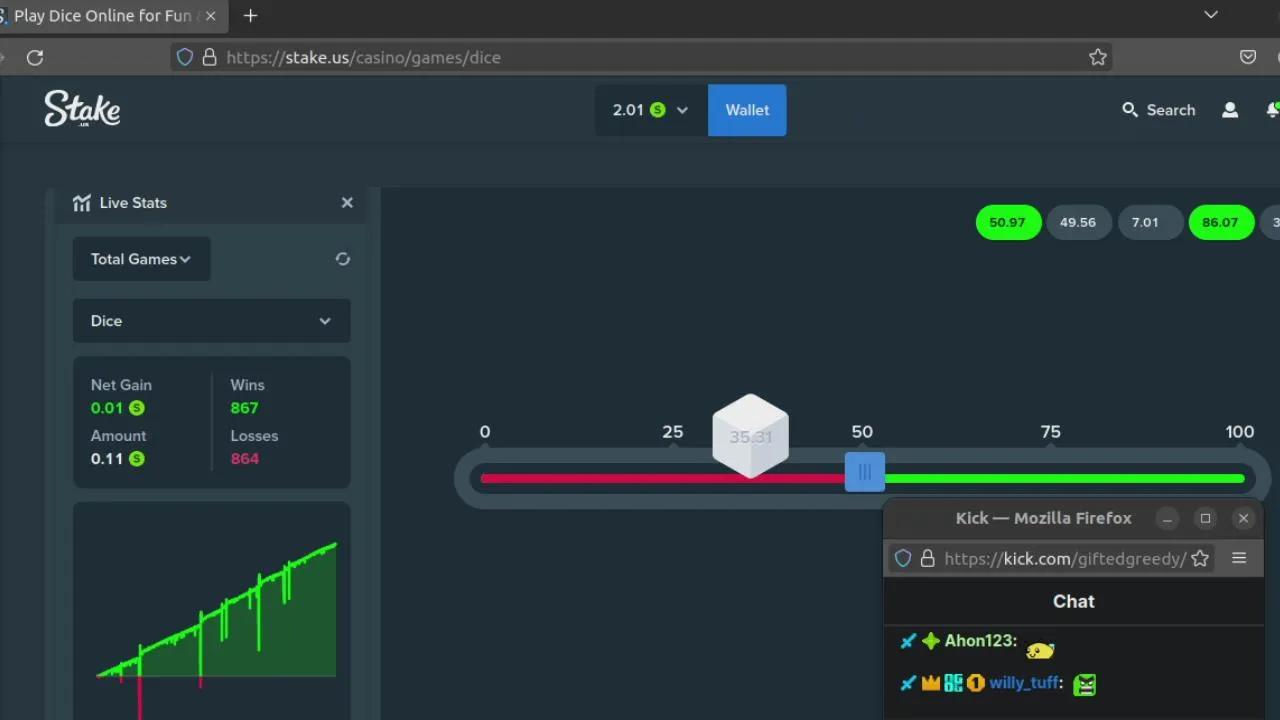1280x720 pixels.
Task: Click the Live Stats chart icon
Action: [82, 203]
